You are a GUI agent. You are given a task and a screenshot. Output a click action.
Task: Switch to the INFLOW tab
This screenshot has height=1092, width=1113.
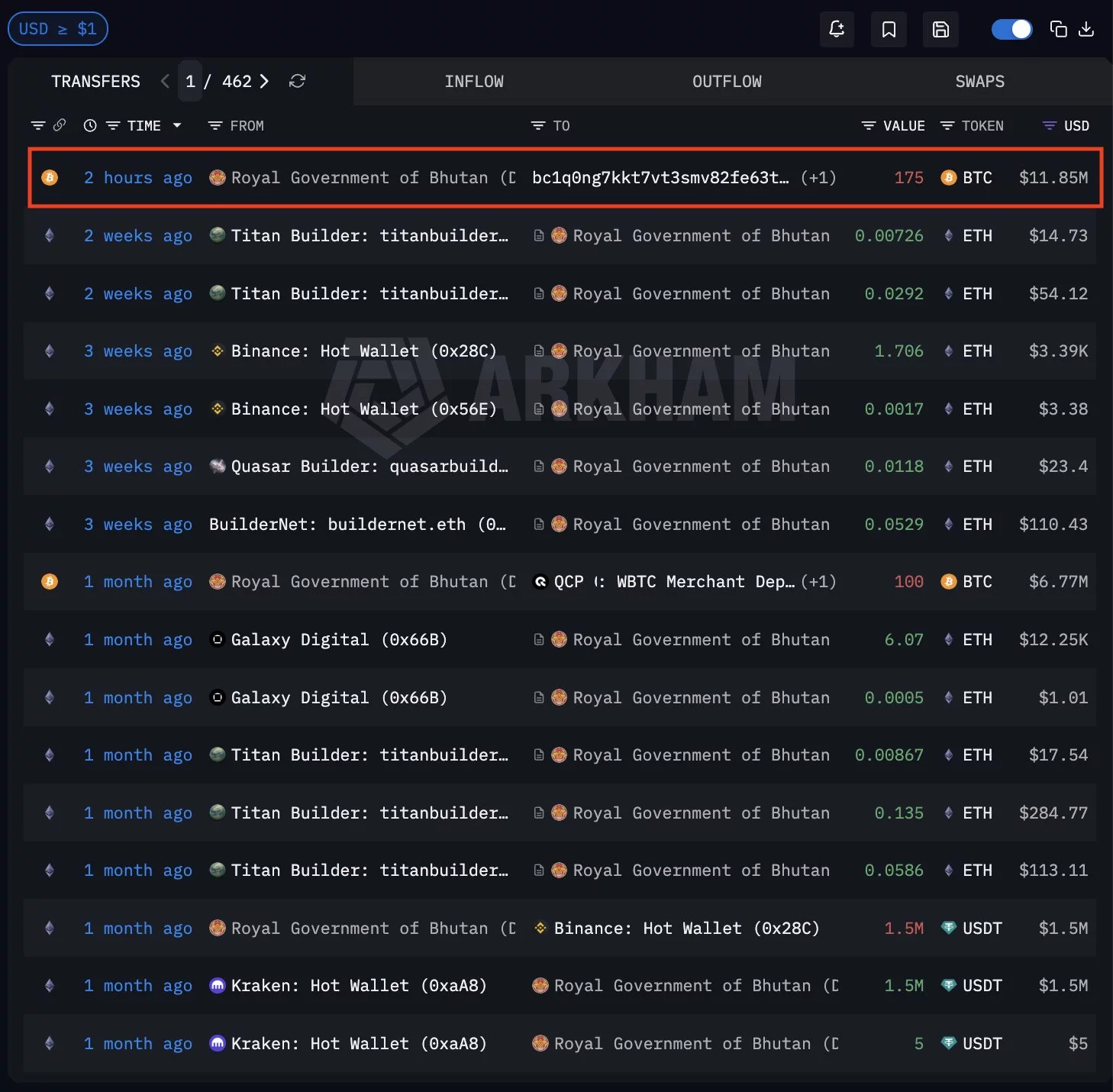[x=474, y=81]
